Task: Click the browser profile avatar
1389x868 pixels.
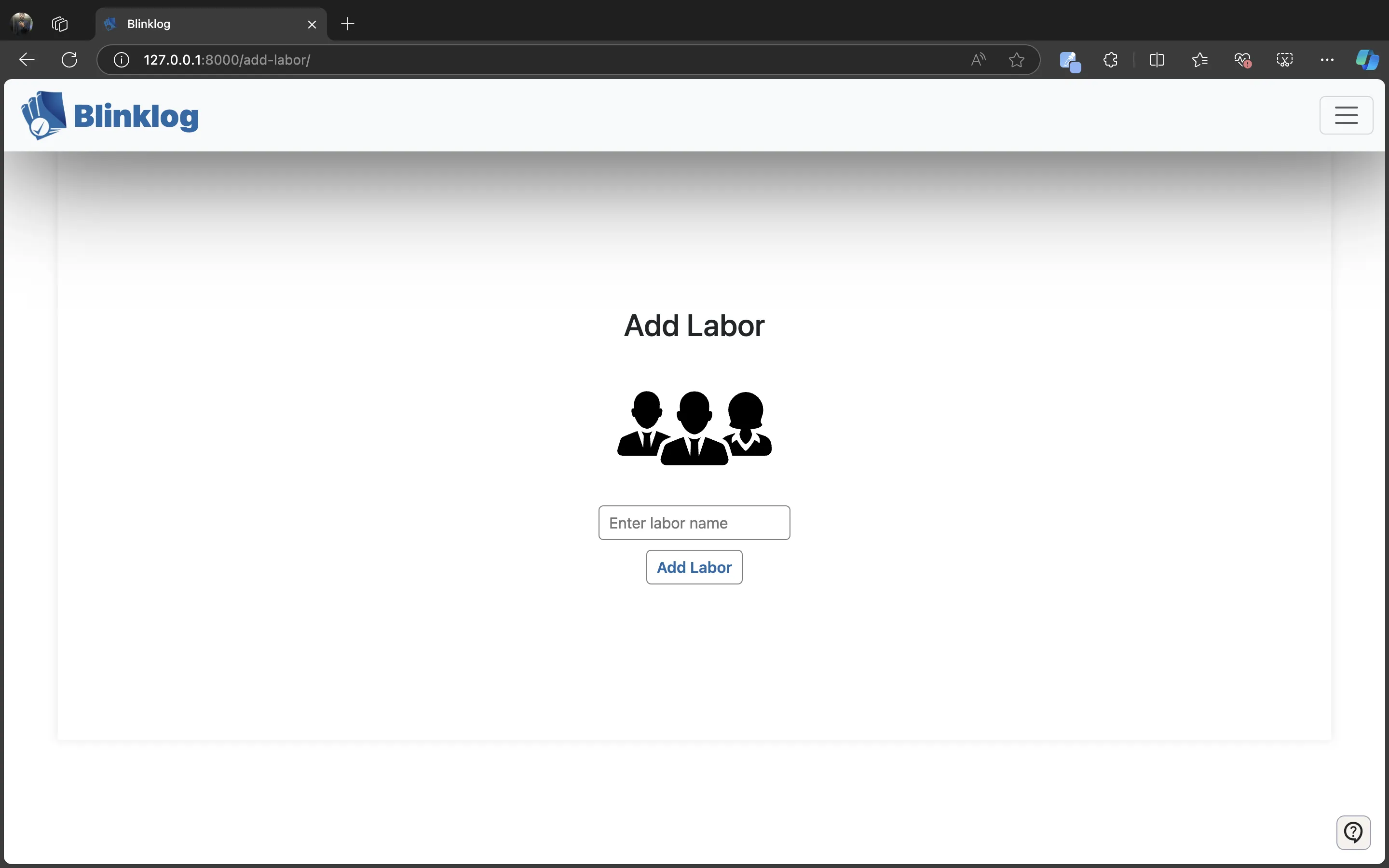Action: tap(22, 24)
